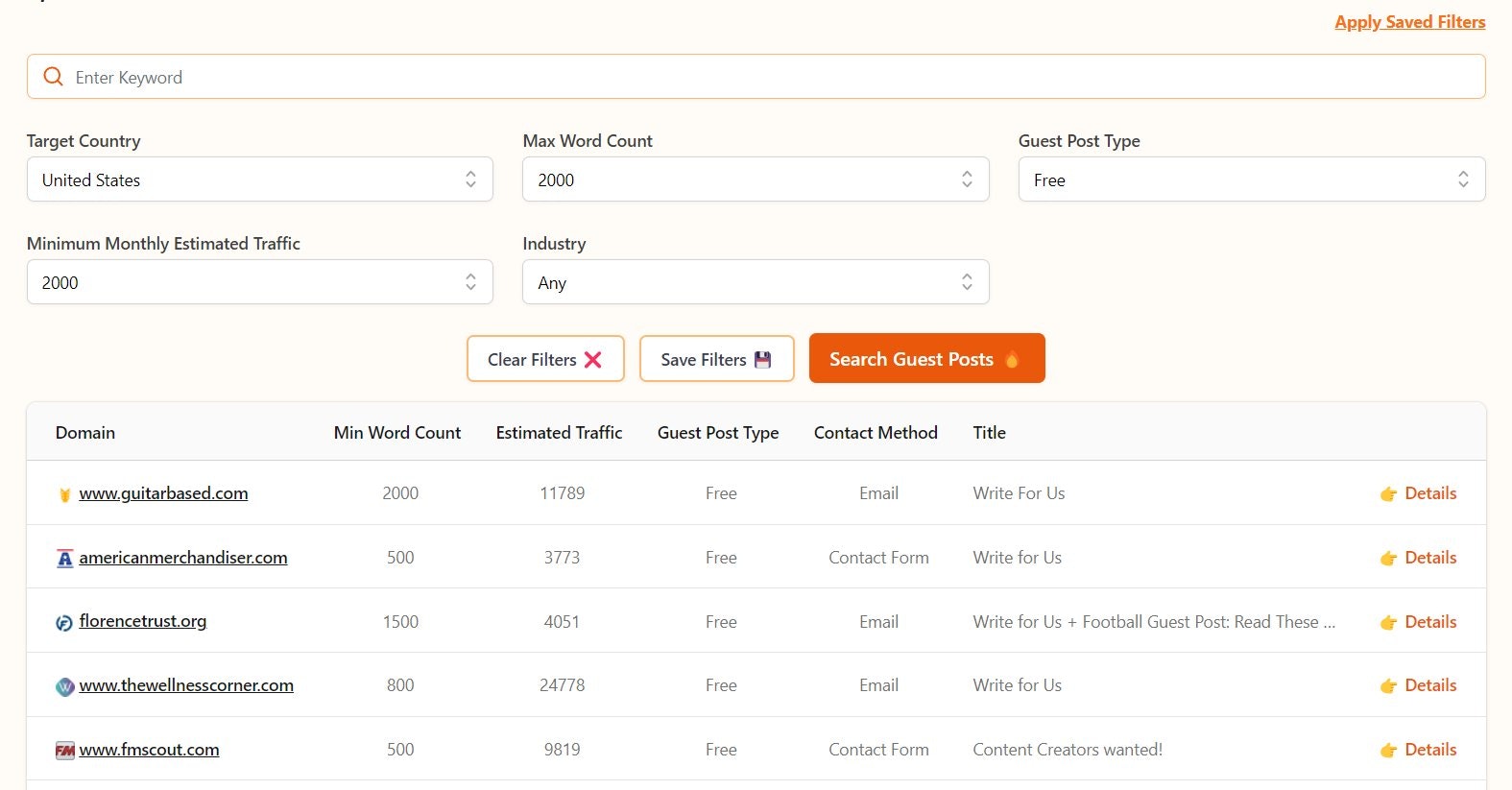This screenshot has height=790, width=1512.
Task: Click the Save Filters button
Action: (717, 359)
